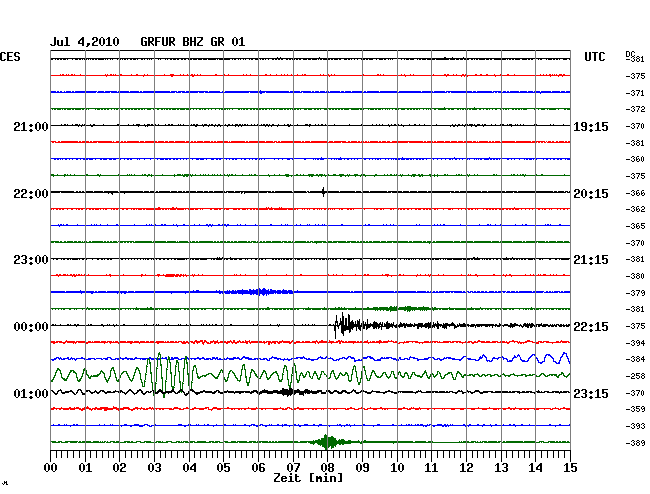Click the x-axis minute label "10"
Viewport: 650px width, 494px height.
pyautogui.click(x=397, y=468)
